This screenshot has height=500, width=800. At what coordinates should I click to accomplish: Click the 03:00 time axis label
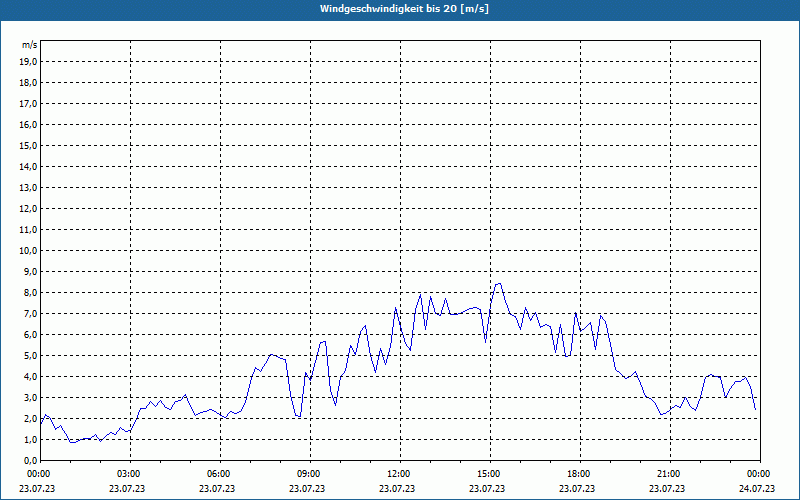(128, 474)
